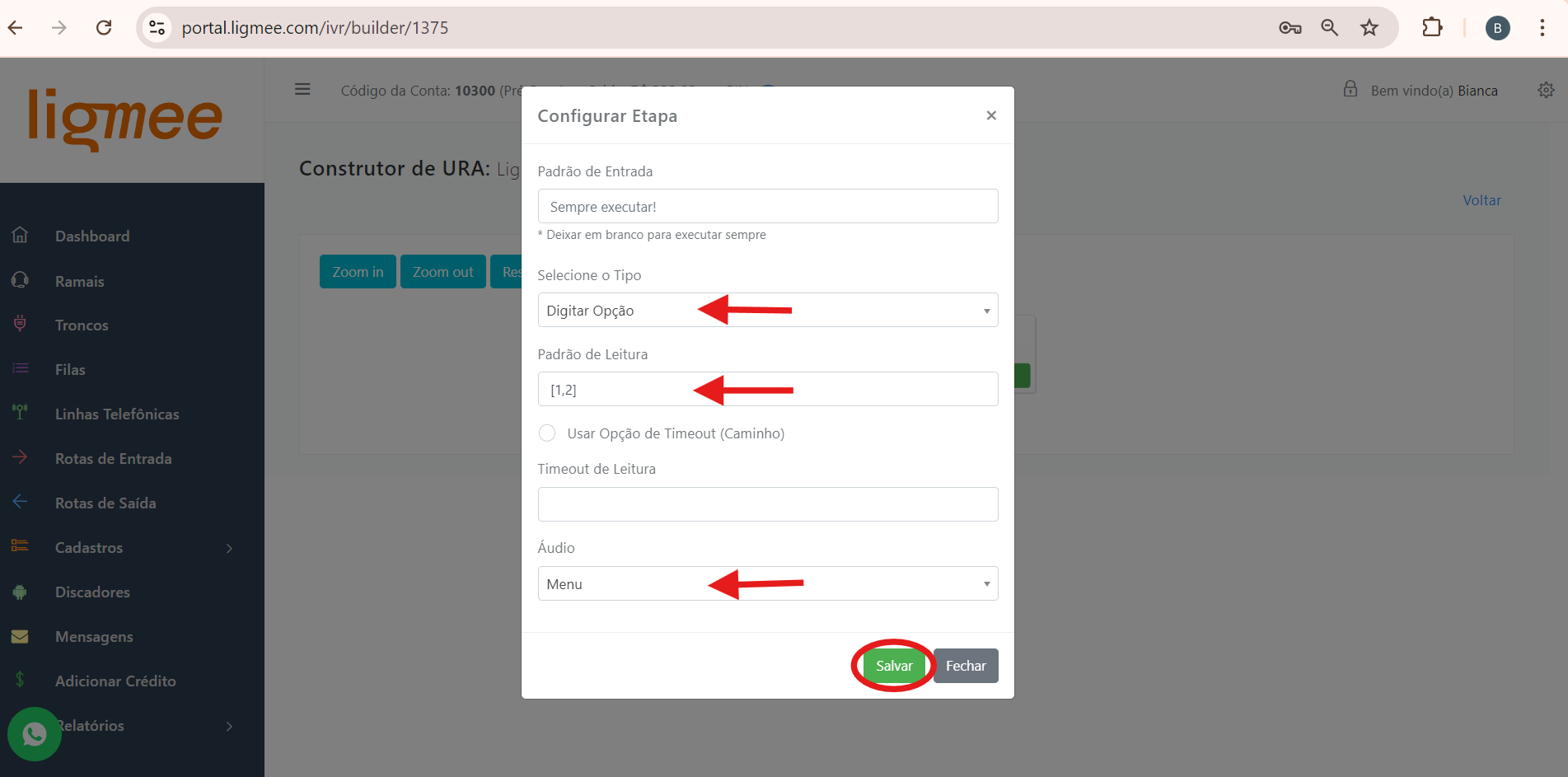The width and height of the screenshot is (1568, 777).
Task: Open Dashboard in the sidebar
Action: point(92,236)
